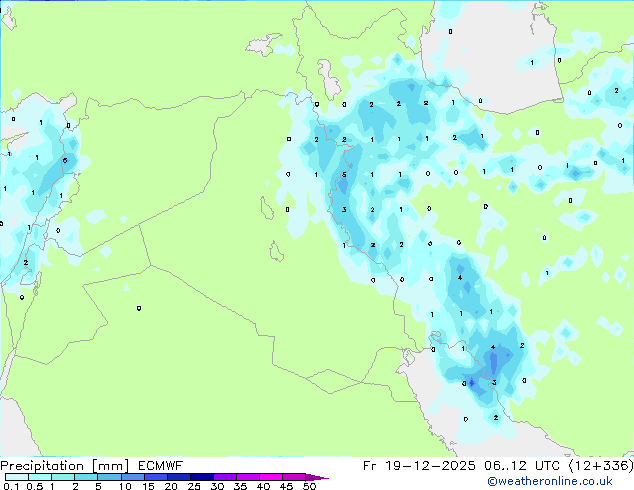634x490 pixels.
Task: Click the 45–50 mm legend color box
Action: 294,477
